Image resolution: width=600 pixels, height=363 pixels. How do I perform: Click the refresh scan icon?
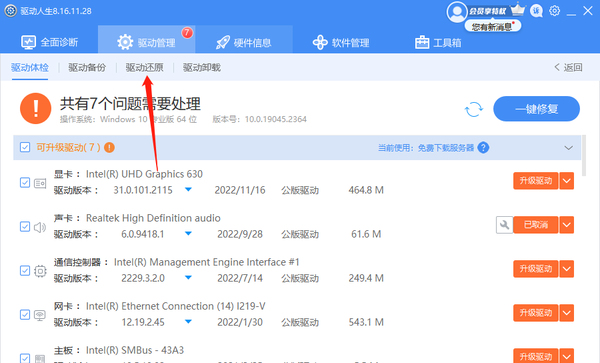(x=474, y=109)
